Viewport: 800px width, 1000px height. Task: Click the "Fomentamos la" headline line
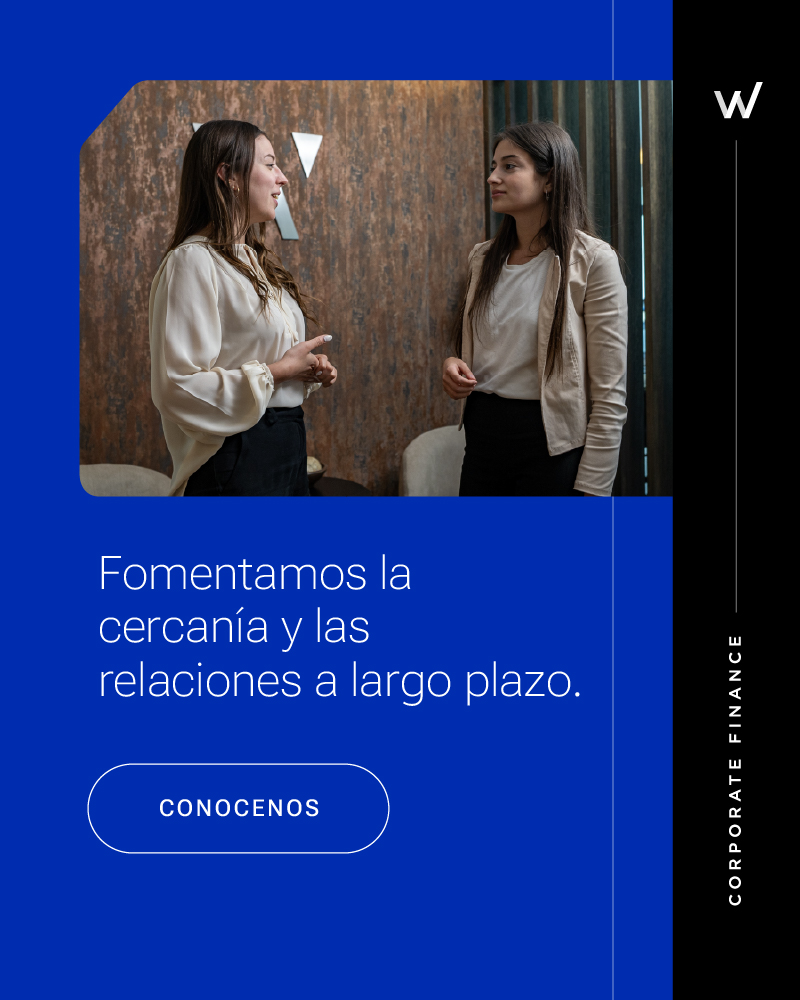[x=255, y=573]
